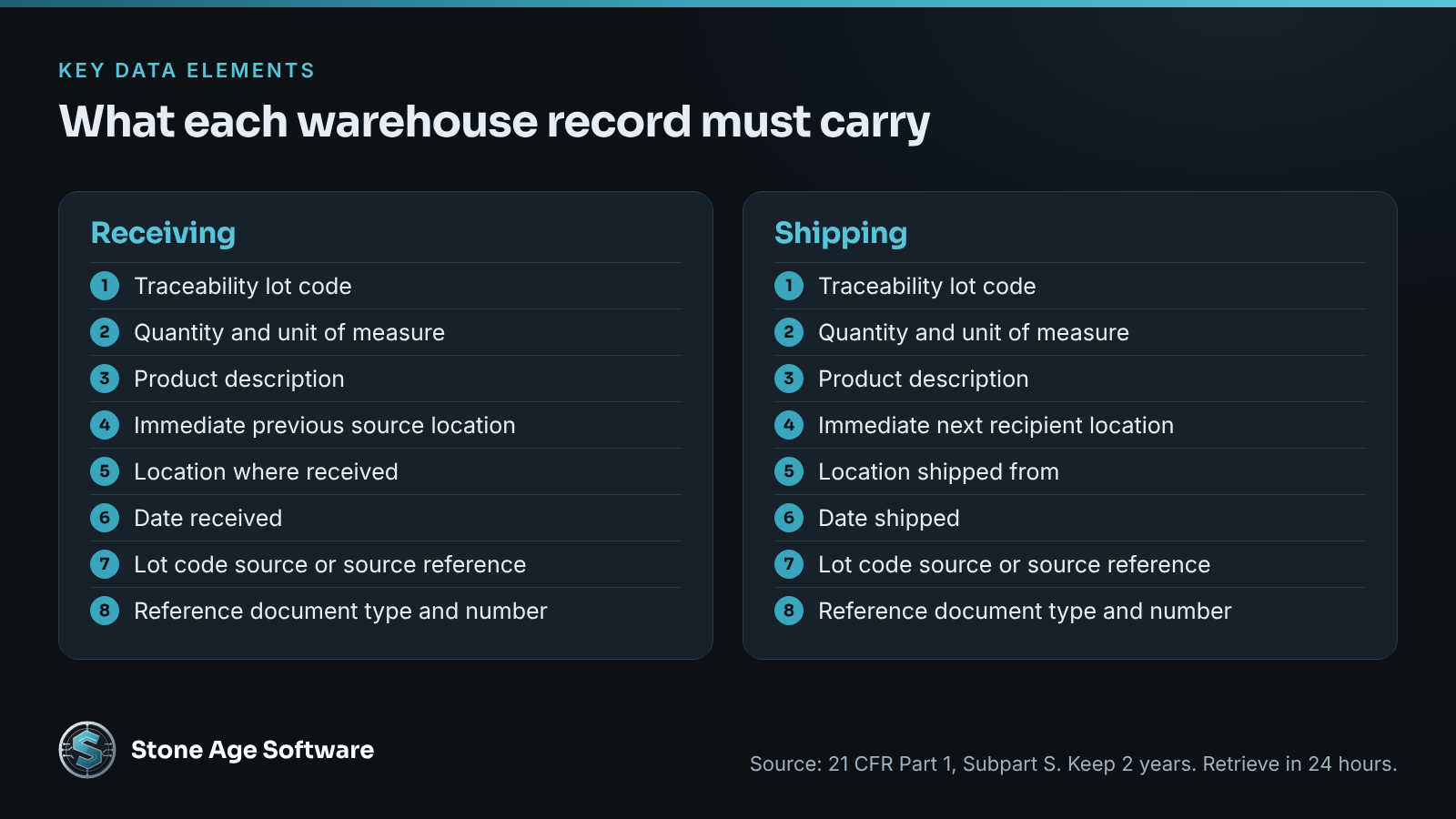Select the 'Source: 21 CFR Part 1' footnote
Image resolution: width=1456 pixels, height=819 pixels.
tap(1074, 764)
